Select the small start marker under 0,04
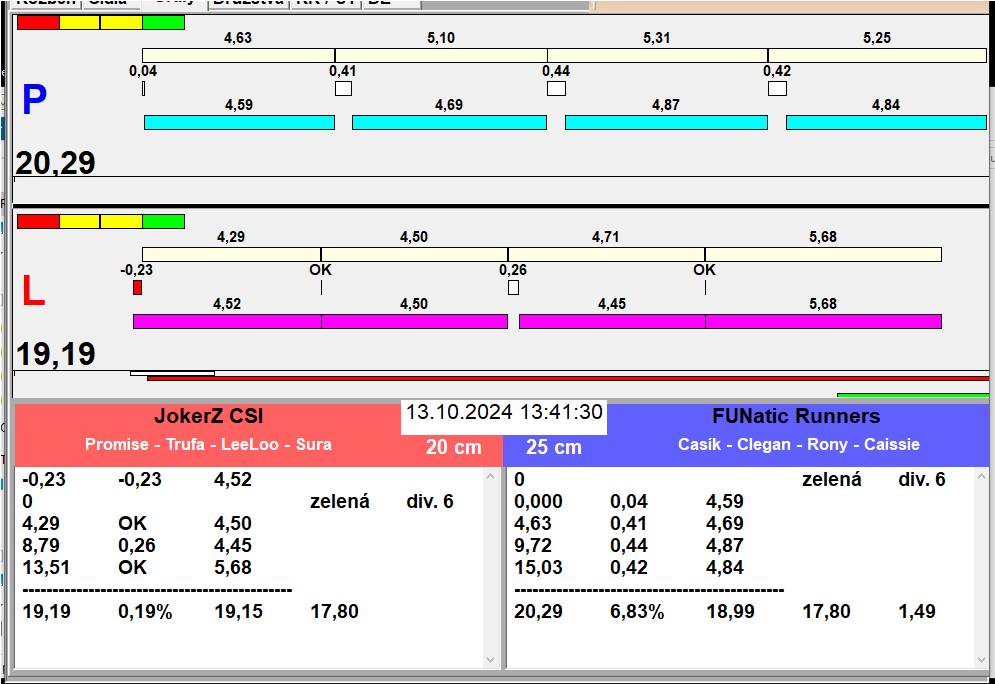Viewport: 995px width, 684px height. pos(143,89)
